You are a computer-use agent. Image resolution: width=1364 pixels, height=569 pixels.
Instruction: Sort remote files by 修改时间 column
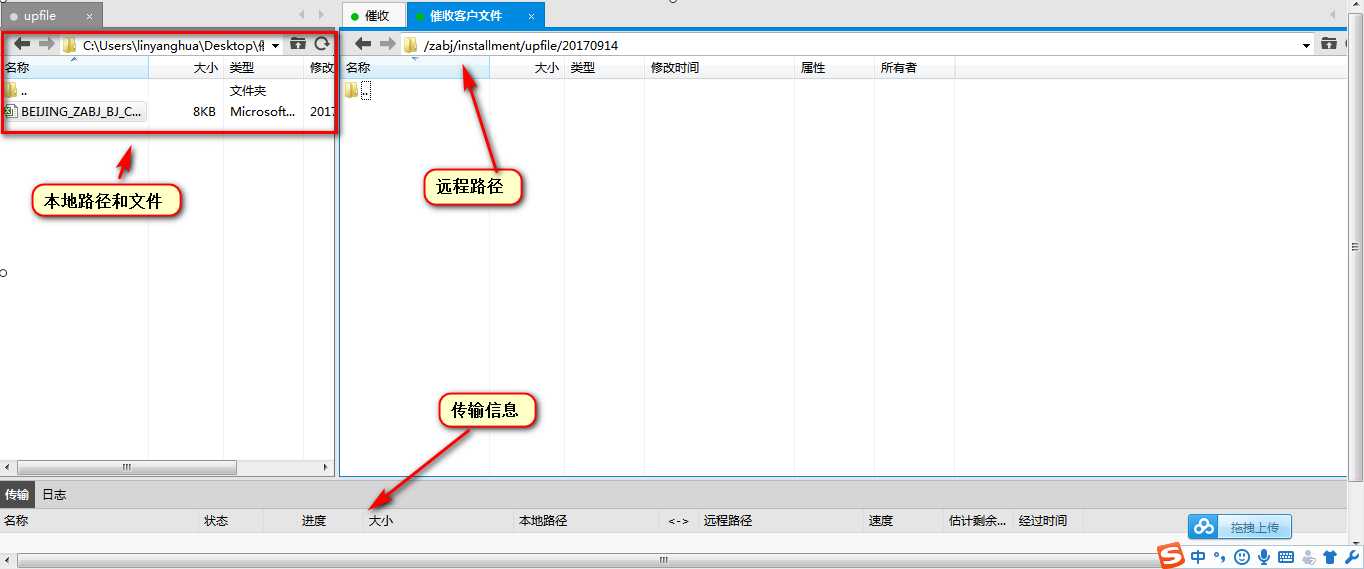(x=719, y=68)
